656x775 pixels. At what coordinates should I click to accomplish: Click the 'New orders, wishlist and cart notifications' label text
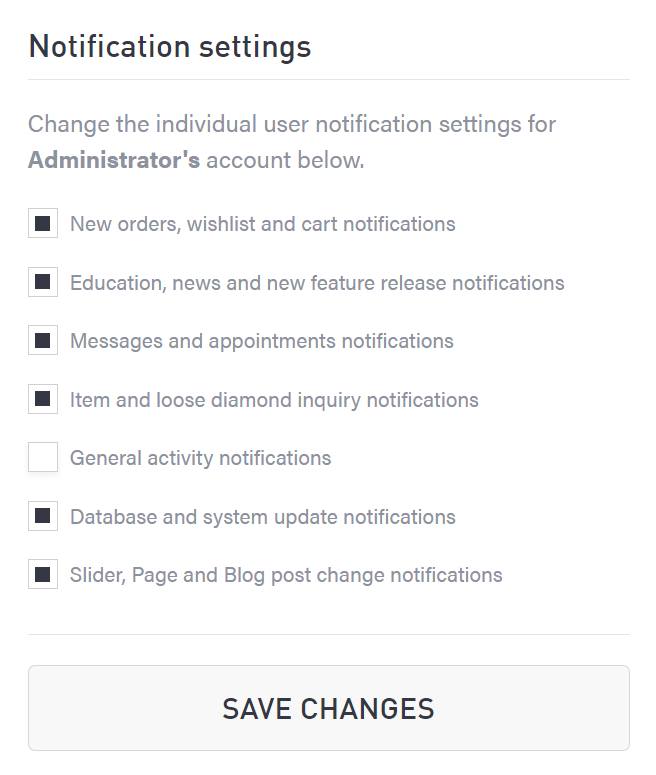(x=262, y=224)
